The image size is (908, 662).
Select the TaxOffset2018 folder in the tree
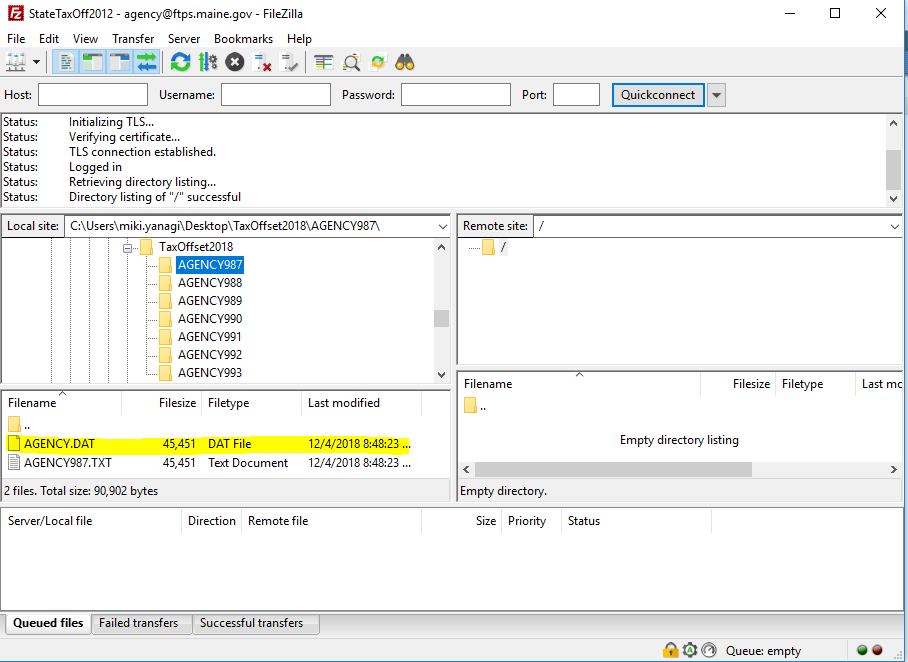coord(196,247)
